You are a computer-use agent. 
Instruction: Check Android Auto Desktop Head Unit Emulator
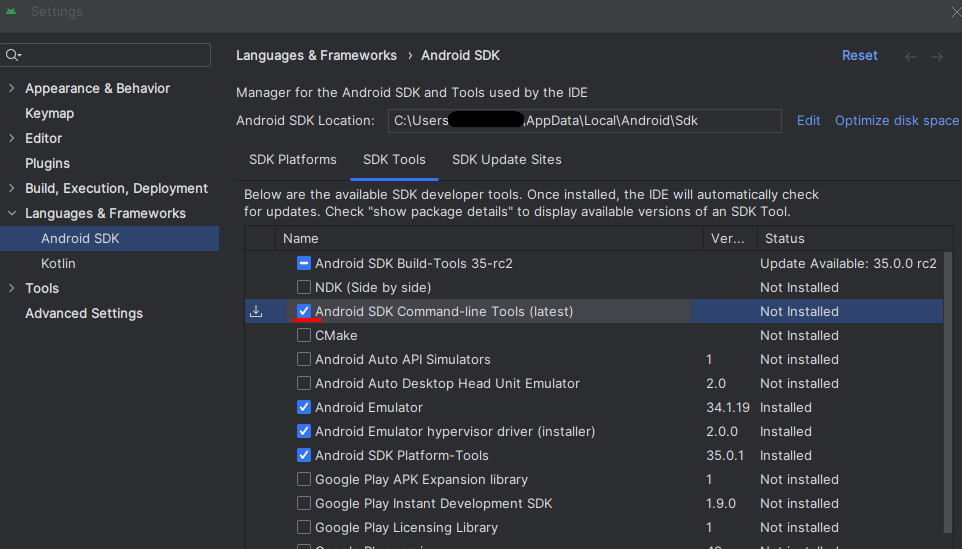(x=304, y=383)
